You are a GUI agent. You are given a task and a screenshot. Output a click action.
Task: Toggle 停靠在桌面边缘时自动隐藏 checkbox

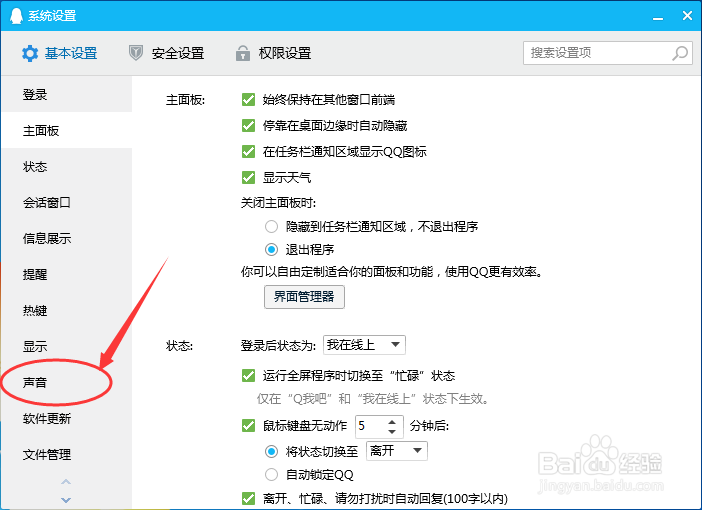(x=248, y=125)
